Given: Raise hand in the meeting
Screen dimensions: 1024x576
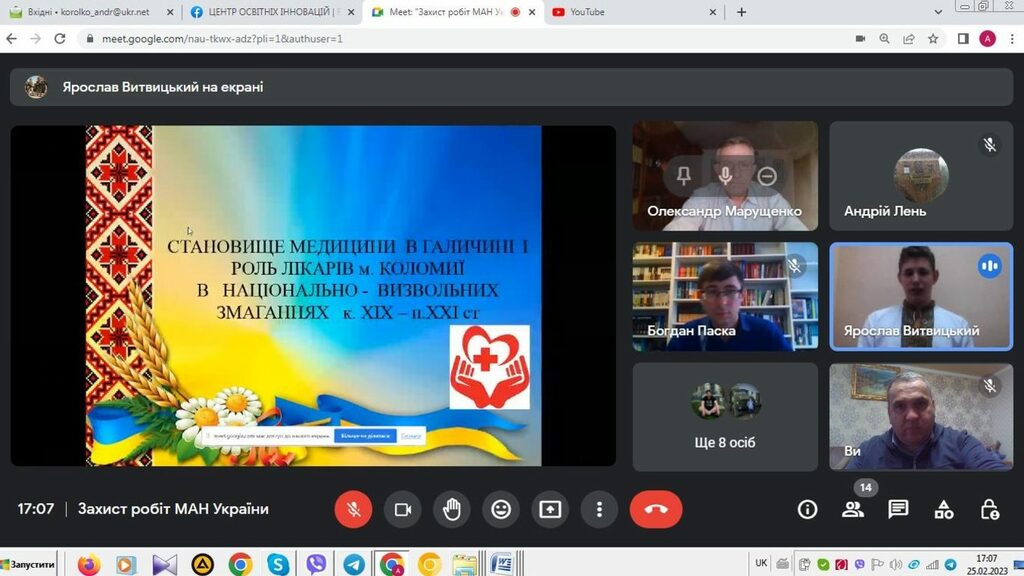Looking at the screenshot, I should coord(452,509).
